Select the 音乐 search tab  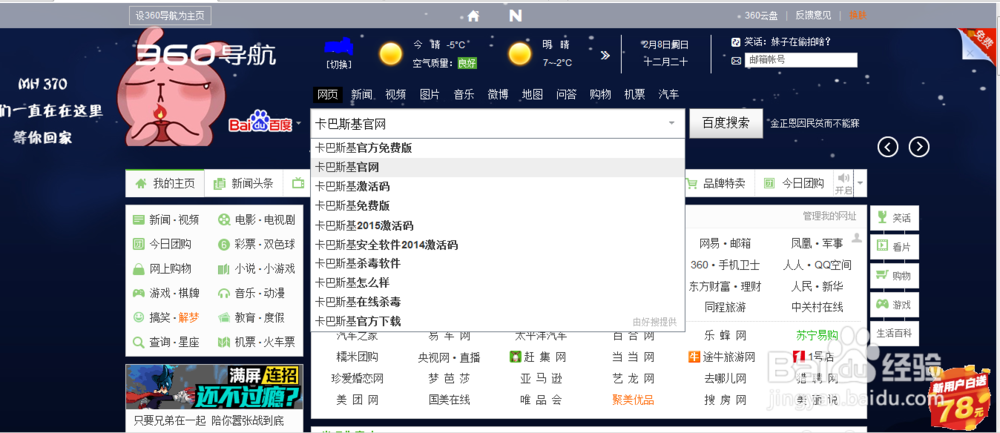point(464,94)
